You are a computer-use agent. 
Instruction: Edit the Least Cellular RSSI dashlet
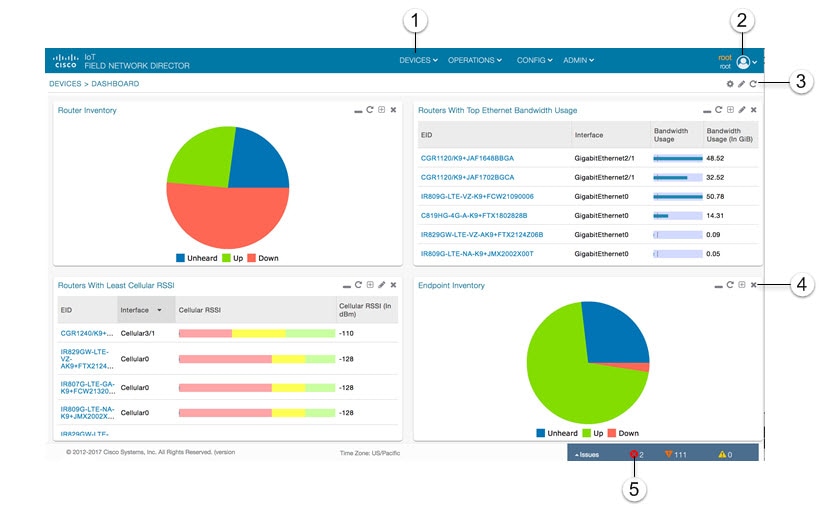(382, 285)
